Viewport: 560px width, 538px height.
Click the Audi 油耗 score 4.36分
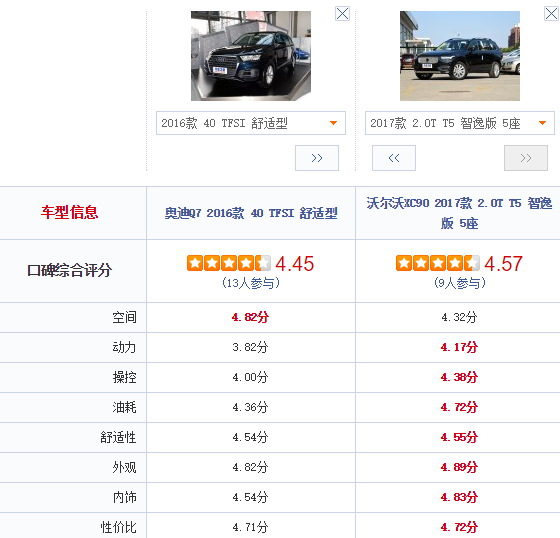(x=250, y=407)
